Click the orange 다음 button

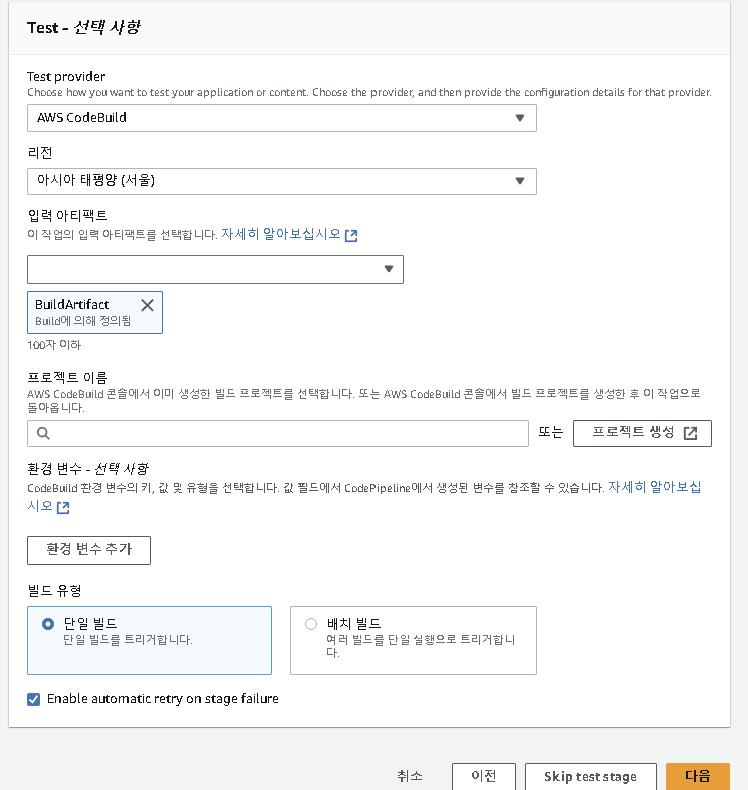pyautogui.click(x=698, y=776)
